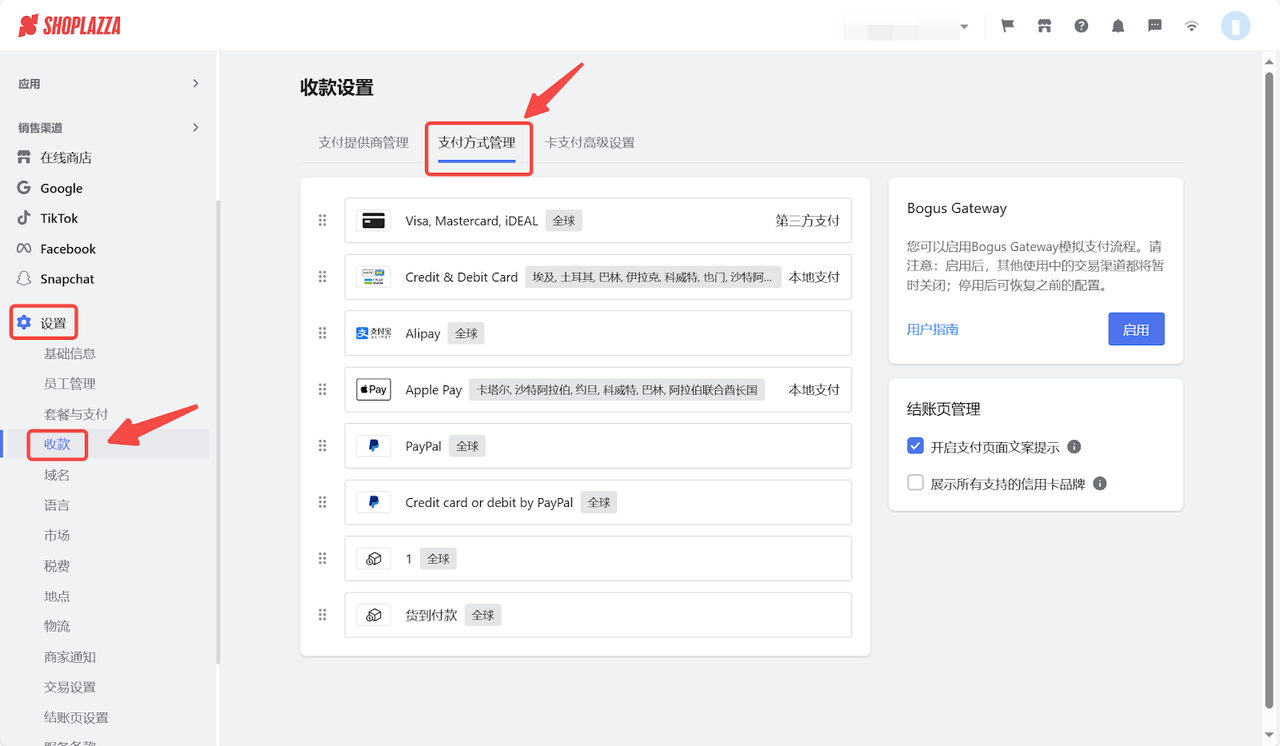Image resolution: width=1280 pixels, height=746 pixels.
Task: Click the Shoplazza logo icon
Action: [x=29, y=25]
